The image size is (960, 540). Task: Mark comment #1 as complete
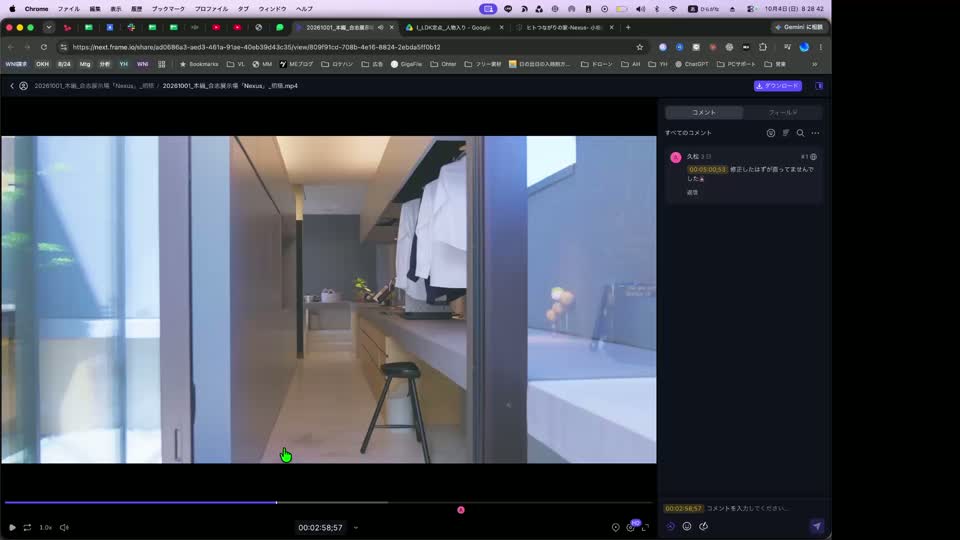(x=814, y=157)
